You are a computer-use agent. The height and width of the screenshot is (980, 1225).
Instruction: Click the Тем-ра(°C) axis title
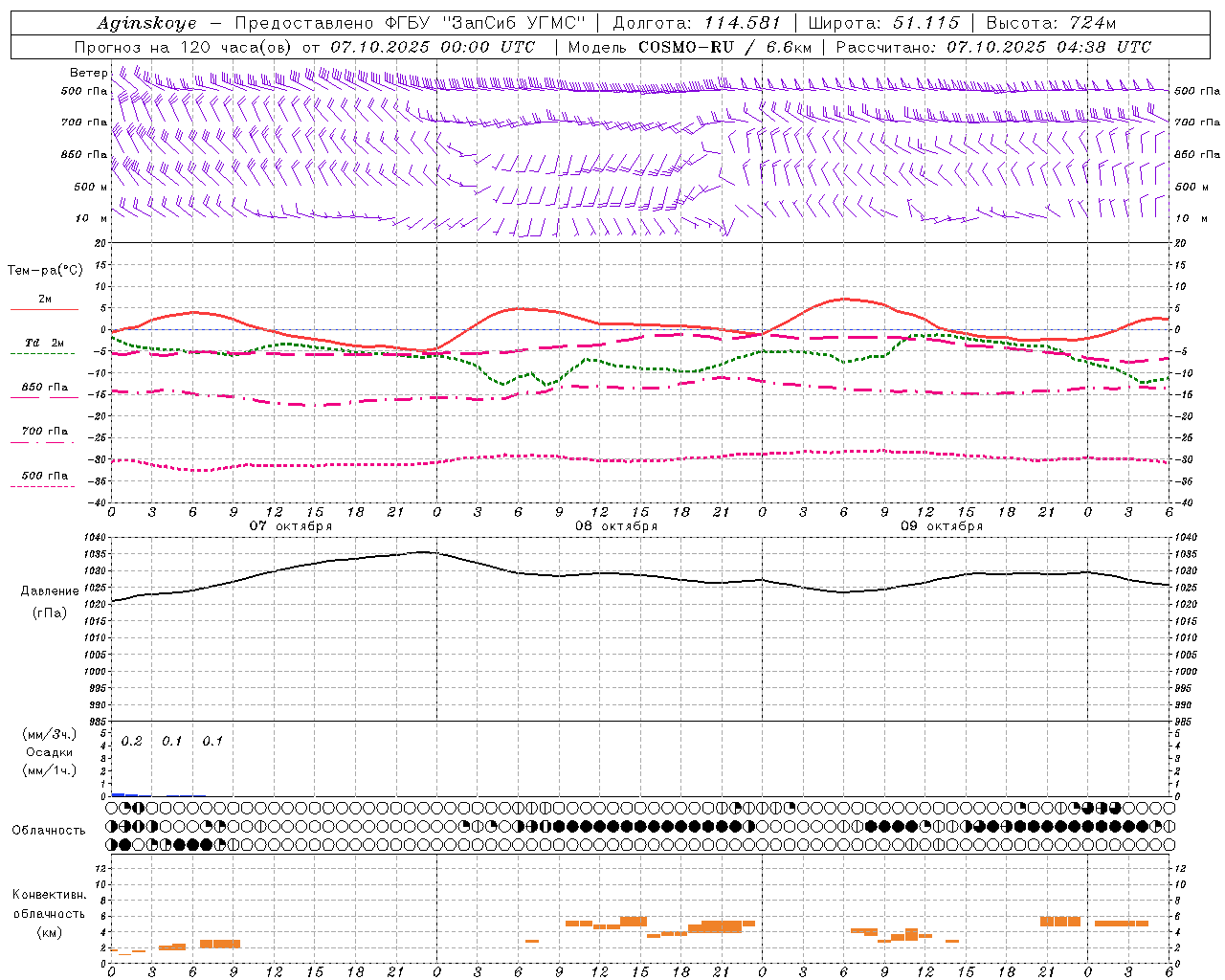tap(45, 271)
